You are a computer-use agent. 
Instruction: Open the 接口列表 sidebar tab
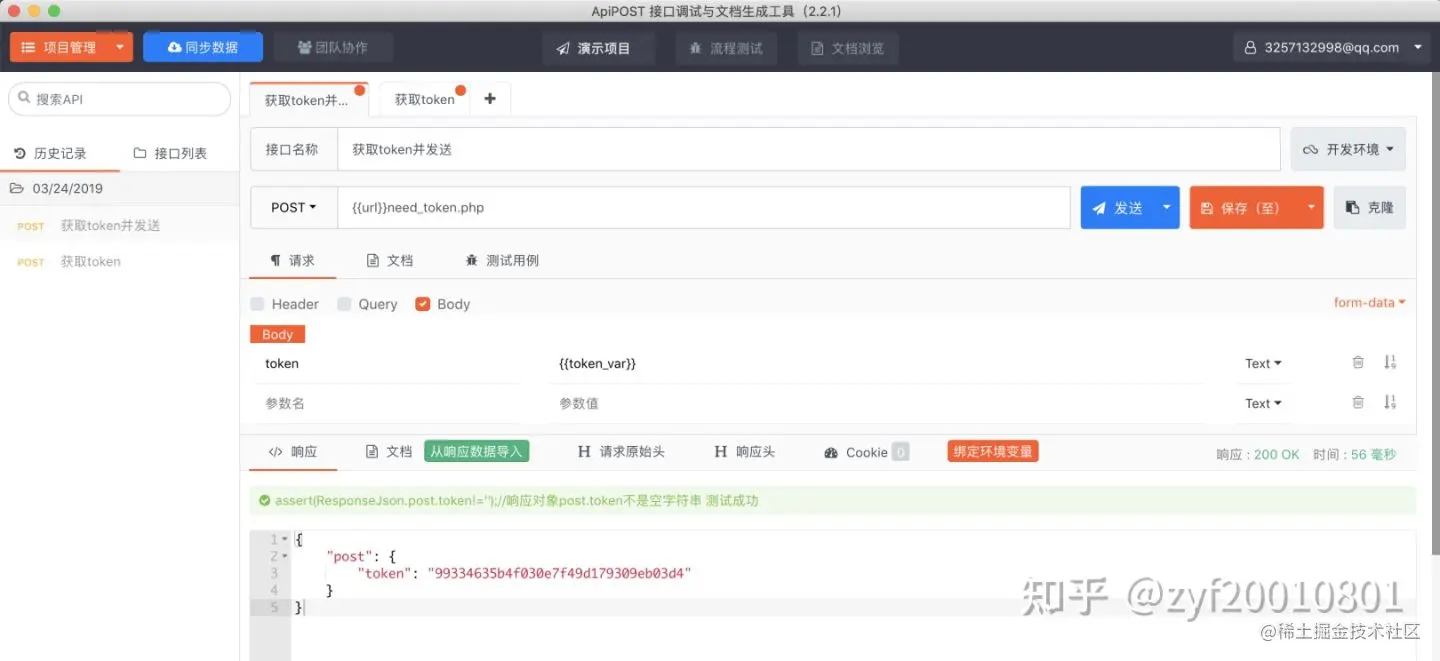click(170, 153)
